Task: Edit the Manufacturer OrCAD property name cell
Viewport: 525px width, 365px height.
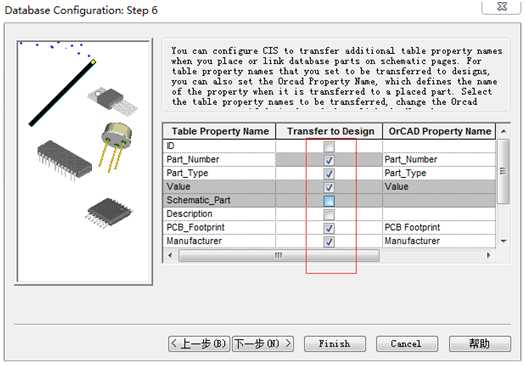Action: [439, 241]
